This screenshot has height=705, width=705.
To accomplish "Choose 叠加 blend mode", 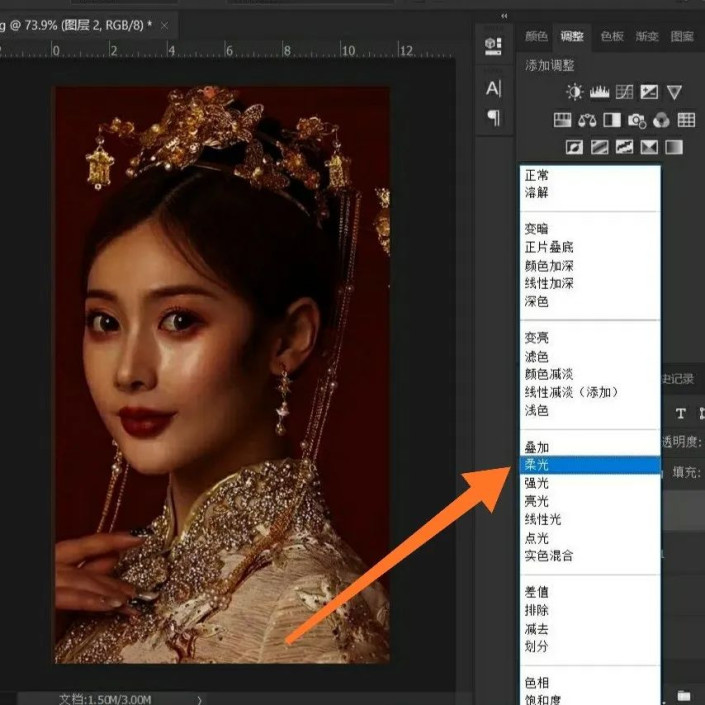I will click(590, 447).
